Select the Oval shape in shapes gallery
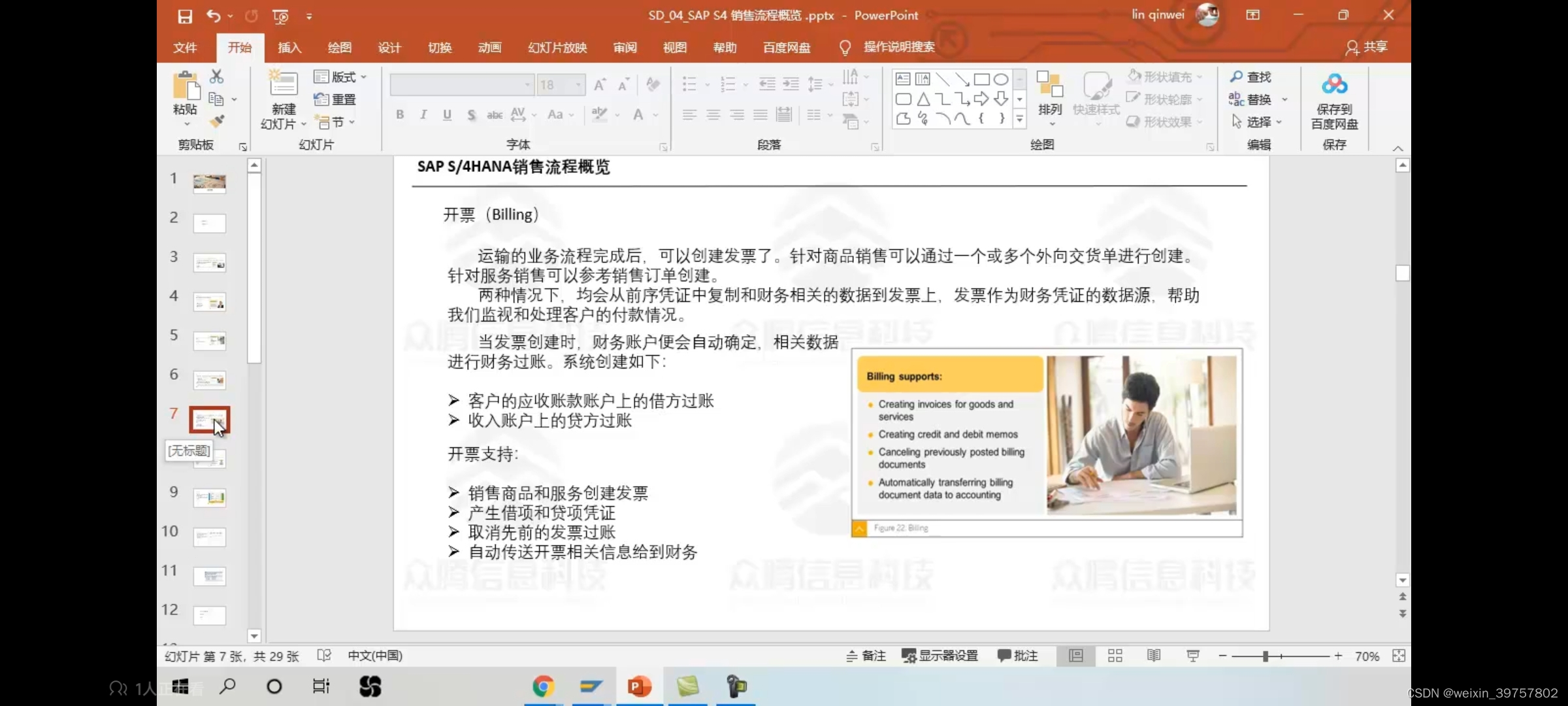The image size is (1568, 706). tap(1001, 80)
